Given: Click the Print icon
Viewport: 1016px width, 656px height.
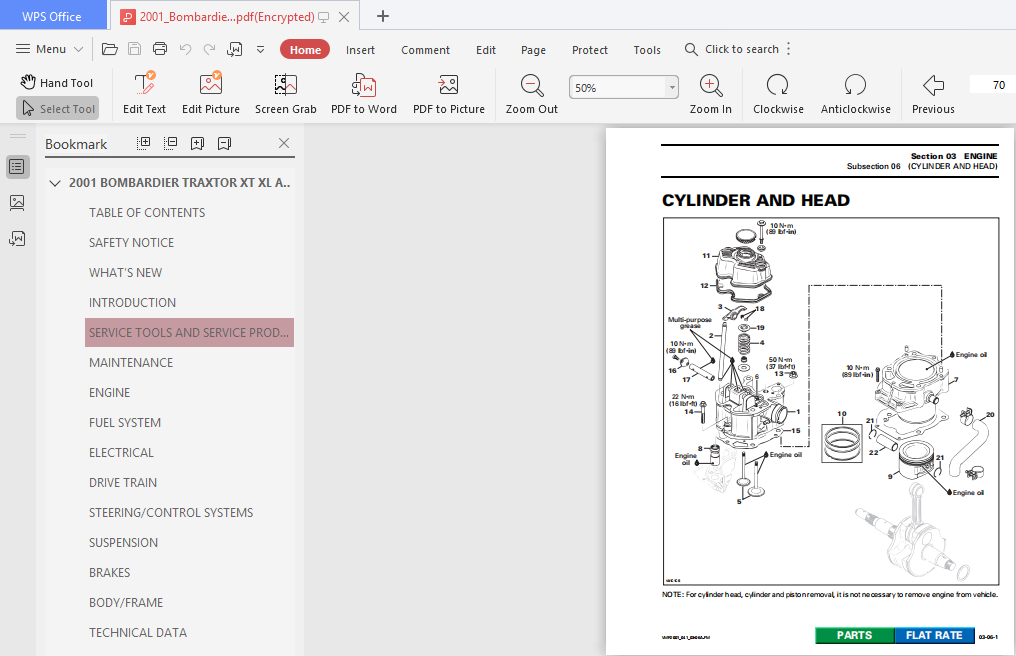Looking at the screenshot, I should click(x=159, y=49).
